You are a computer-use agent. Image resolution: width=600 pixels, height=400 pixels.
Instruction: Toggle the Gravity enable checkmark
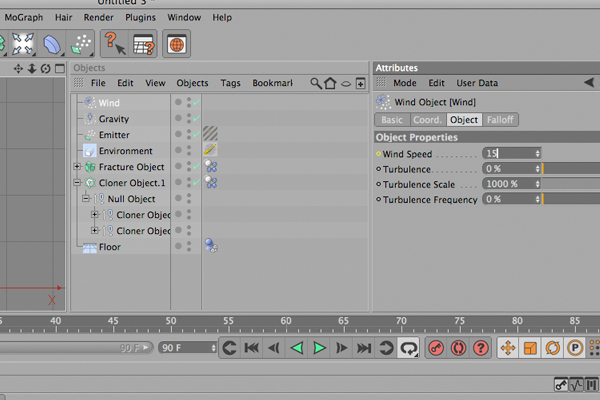click(196, 119)
